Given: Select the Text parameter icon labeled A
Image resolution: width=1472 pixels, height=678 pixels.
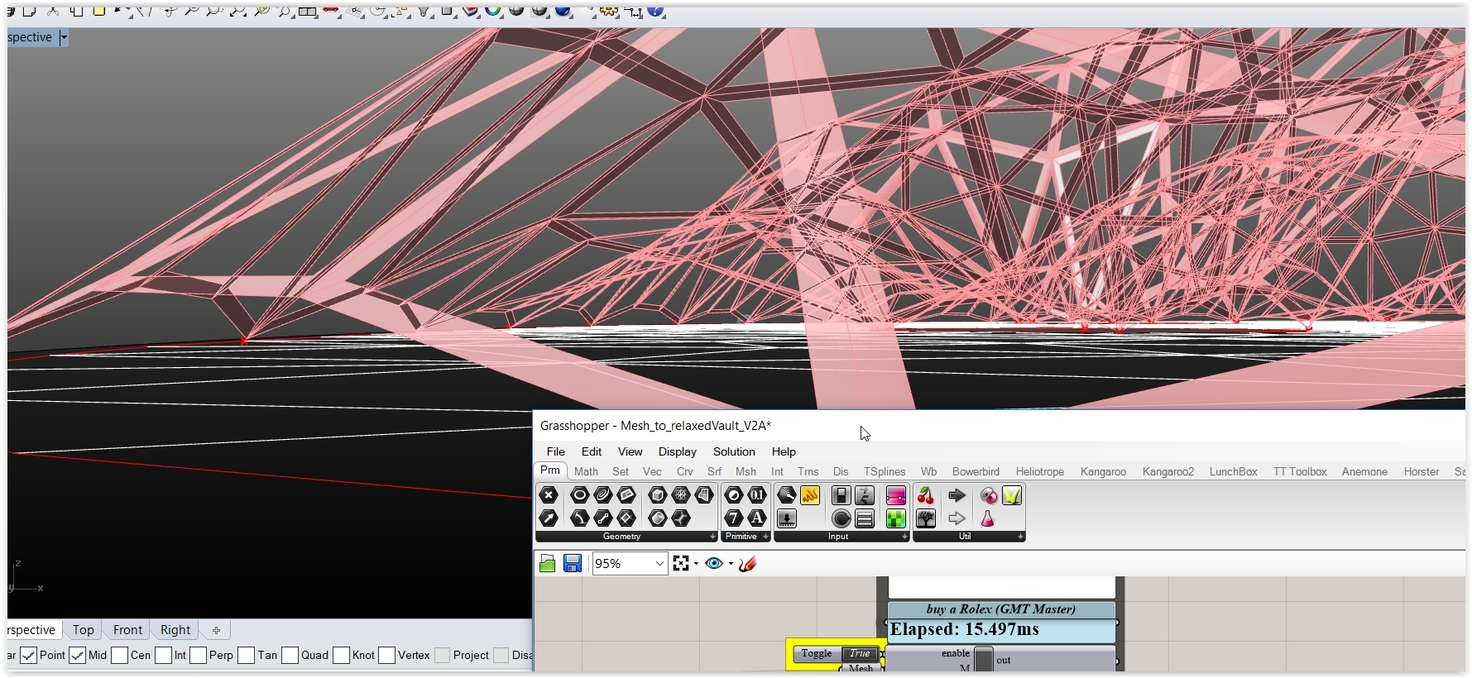Looking at the screenshot, I should [x=757, y=518].
